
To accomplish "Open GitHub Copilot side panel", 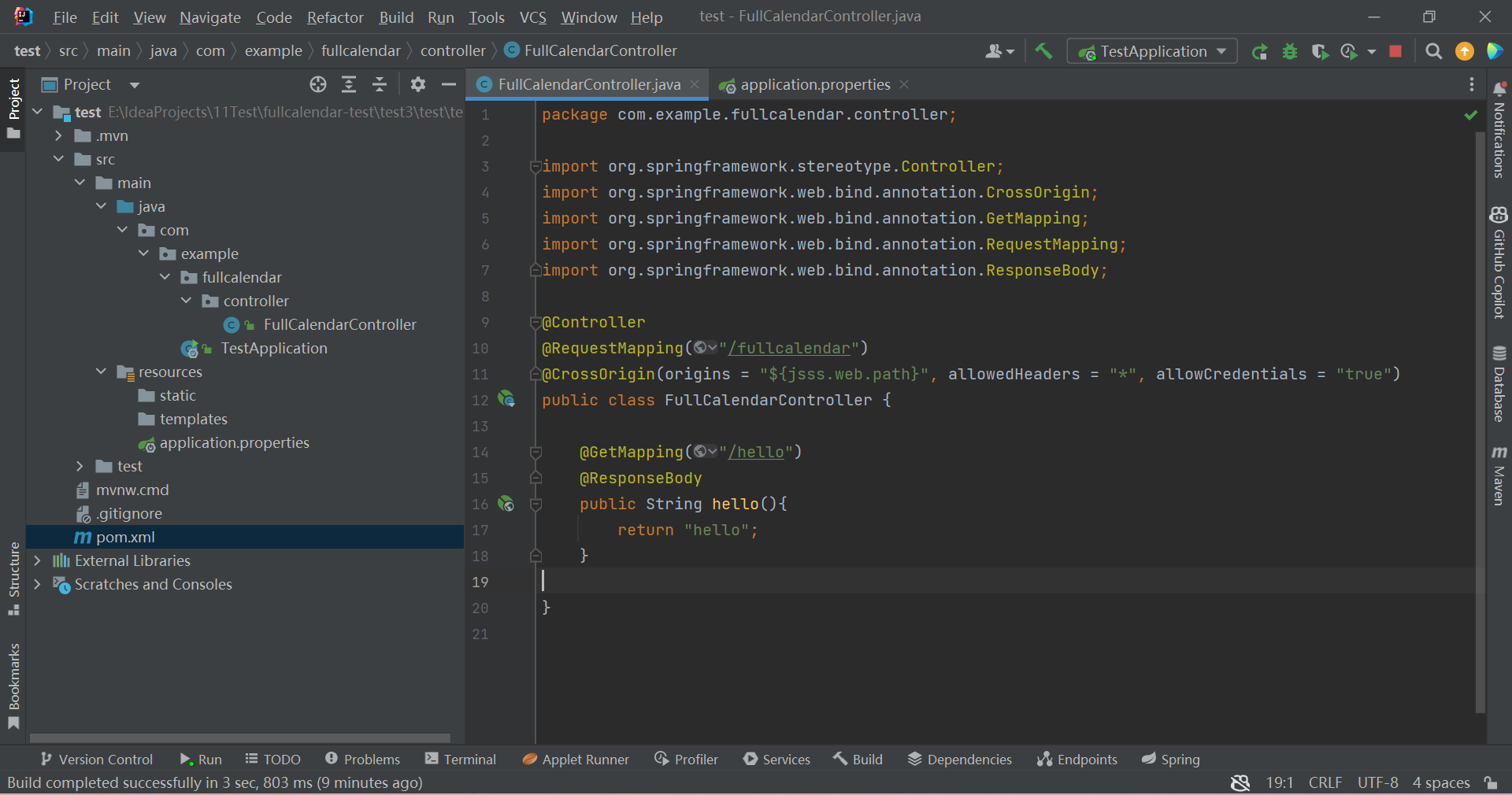I will pyautogui.click(x=1499, y=263).
